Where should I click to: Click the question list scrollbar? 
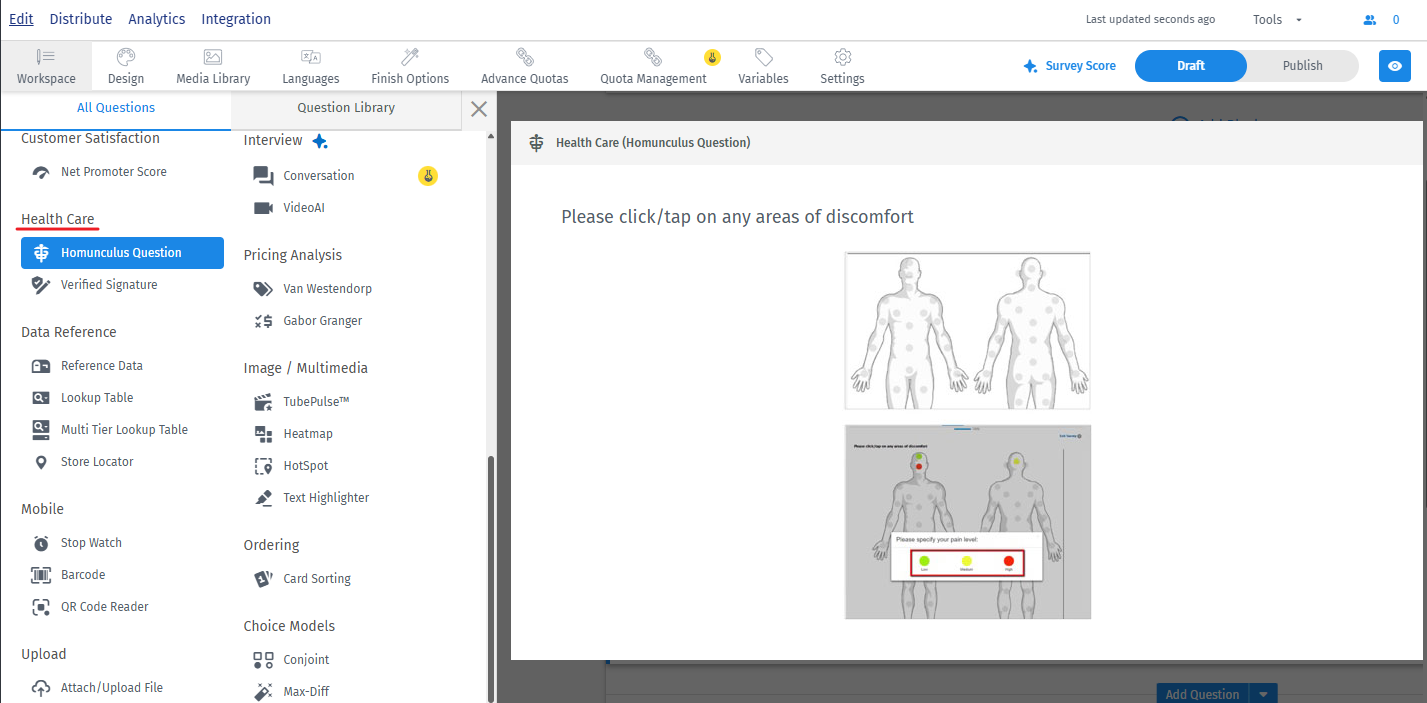click(490, 577)
